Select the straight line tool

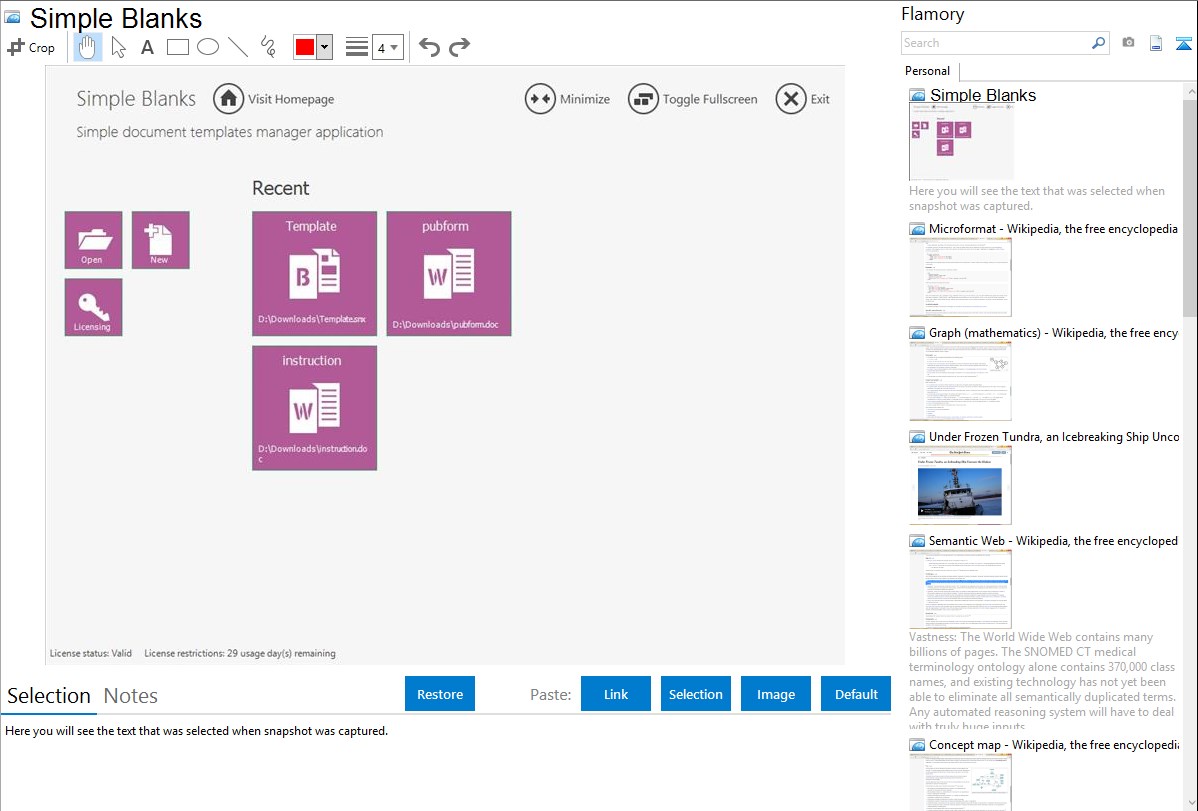[x=238, y=47]
